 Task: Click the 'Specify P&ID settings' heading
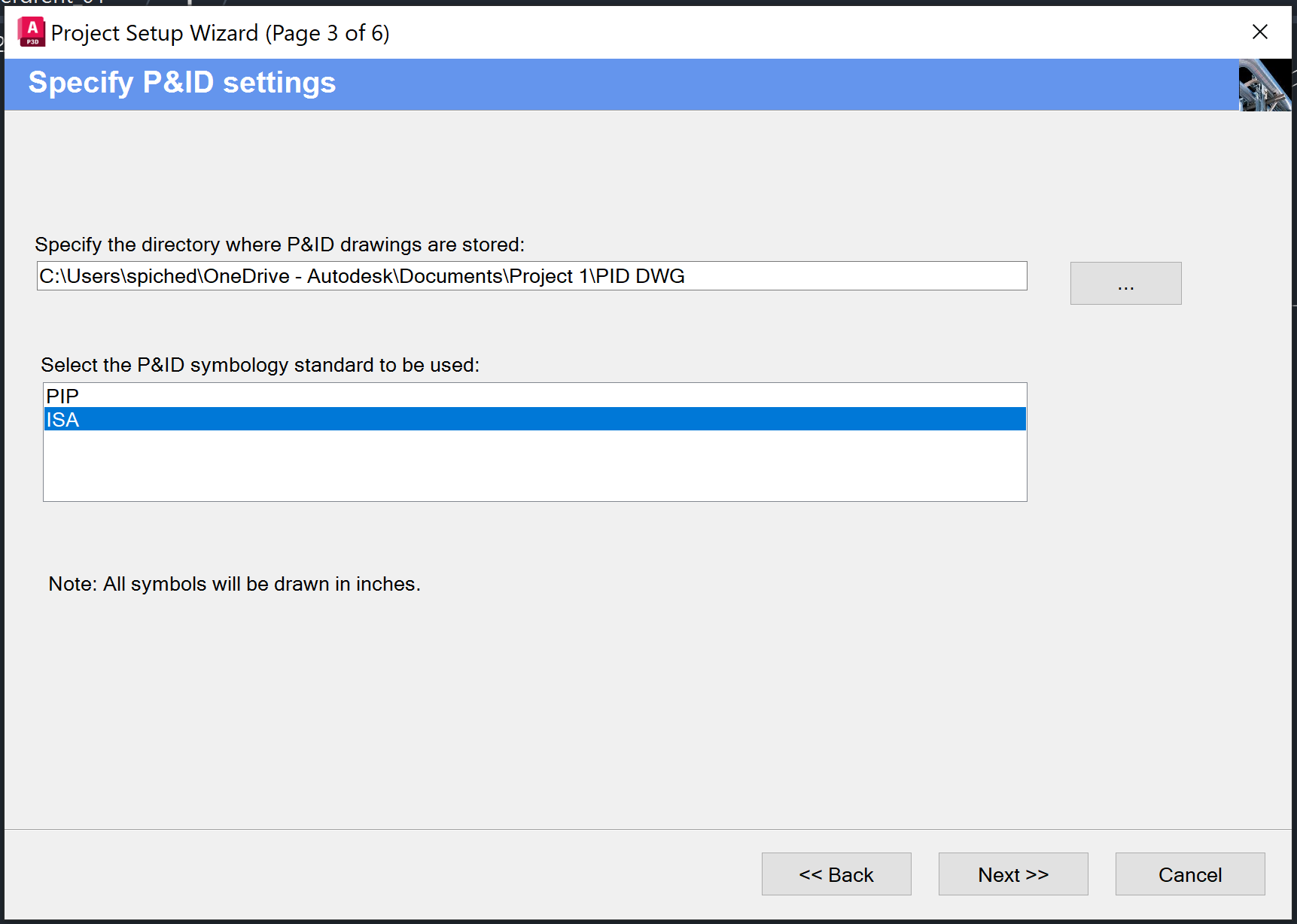click(x=182, y=83)
